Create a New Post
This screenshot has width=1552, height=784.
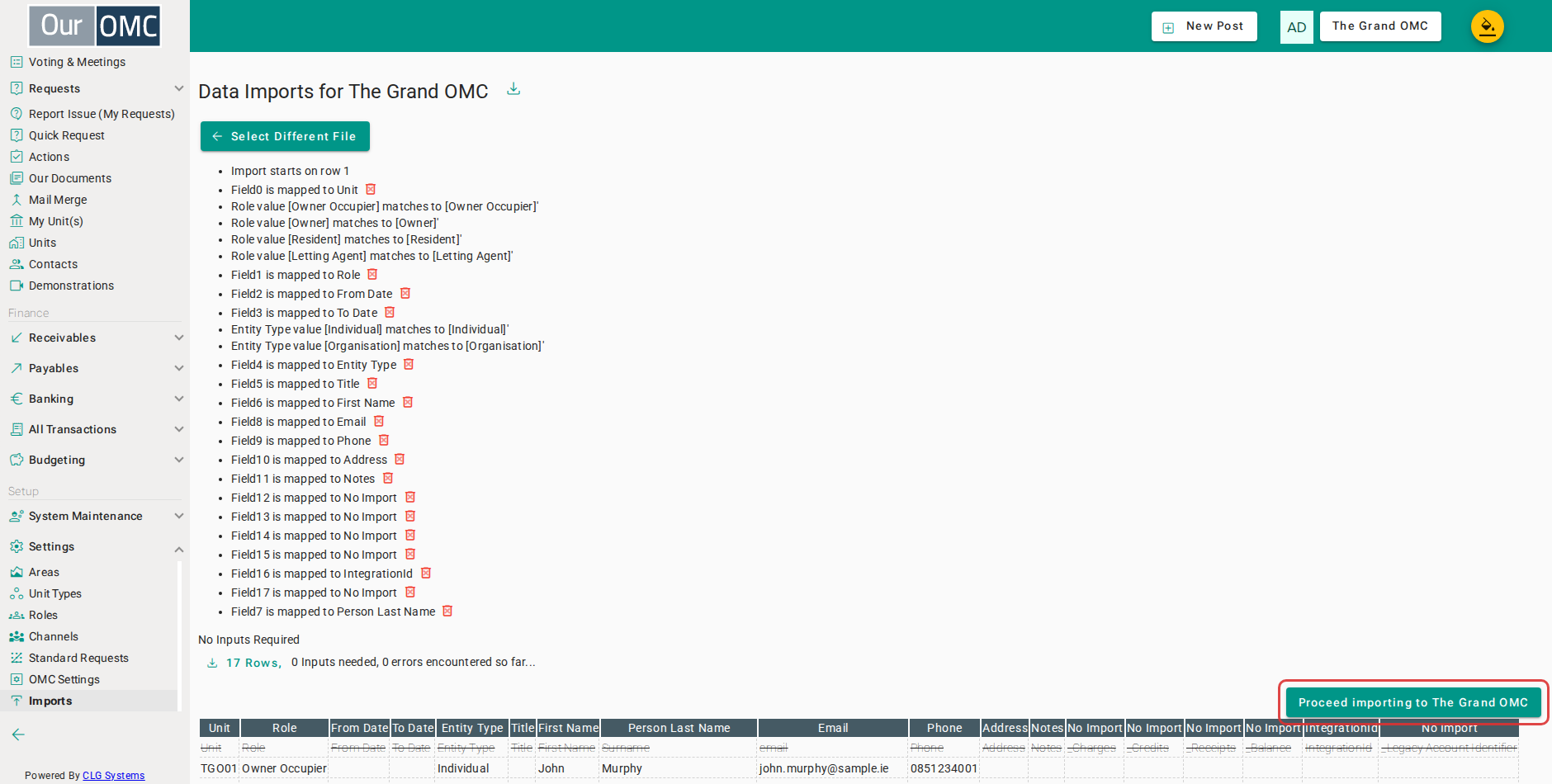tap(1204, 26)
